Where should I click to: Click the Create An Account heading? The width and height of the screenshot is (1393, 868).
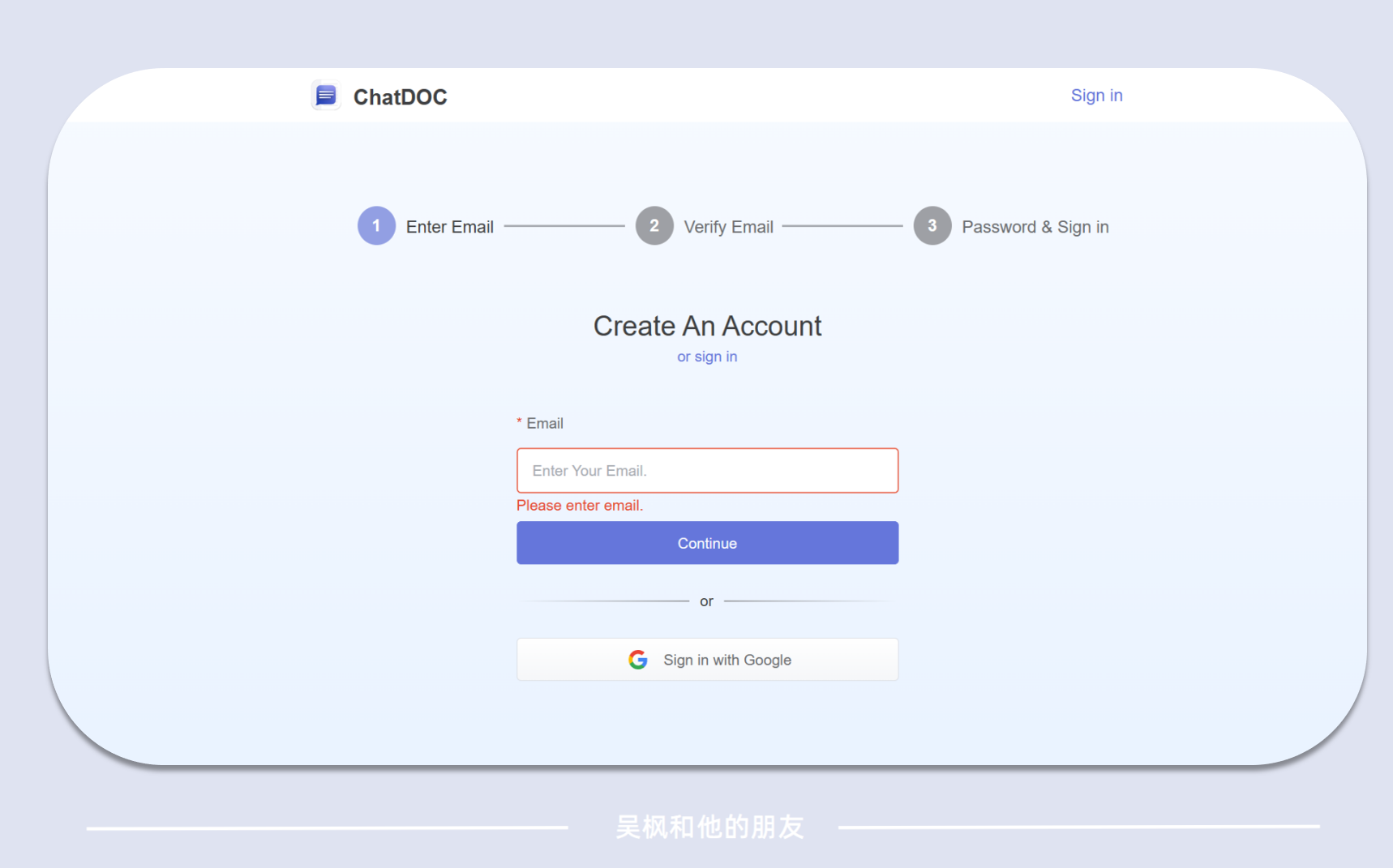[707, 326]
